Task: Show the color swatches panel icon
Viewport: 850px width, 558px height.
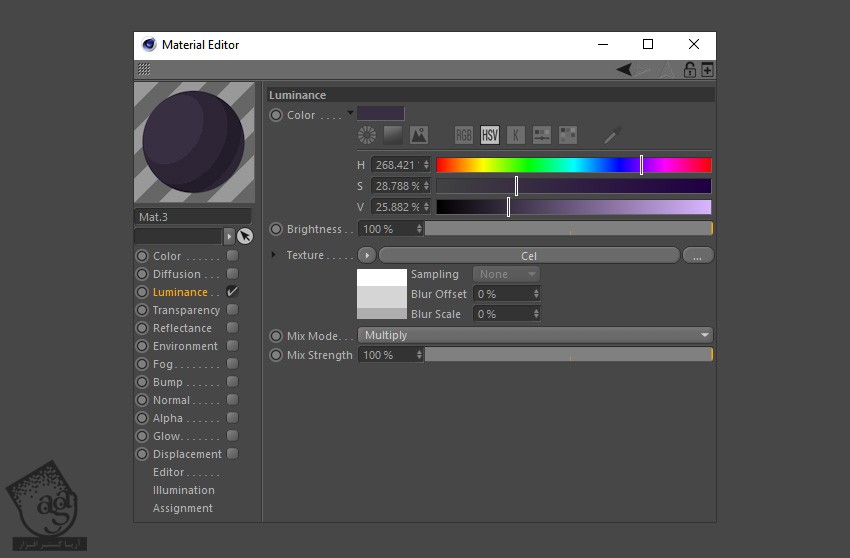Action: point(568,135)
